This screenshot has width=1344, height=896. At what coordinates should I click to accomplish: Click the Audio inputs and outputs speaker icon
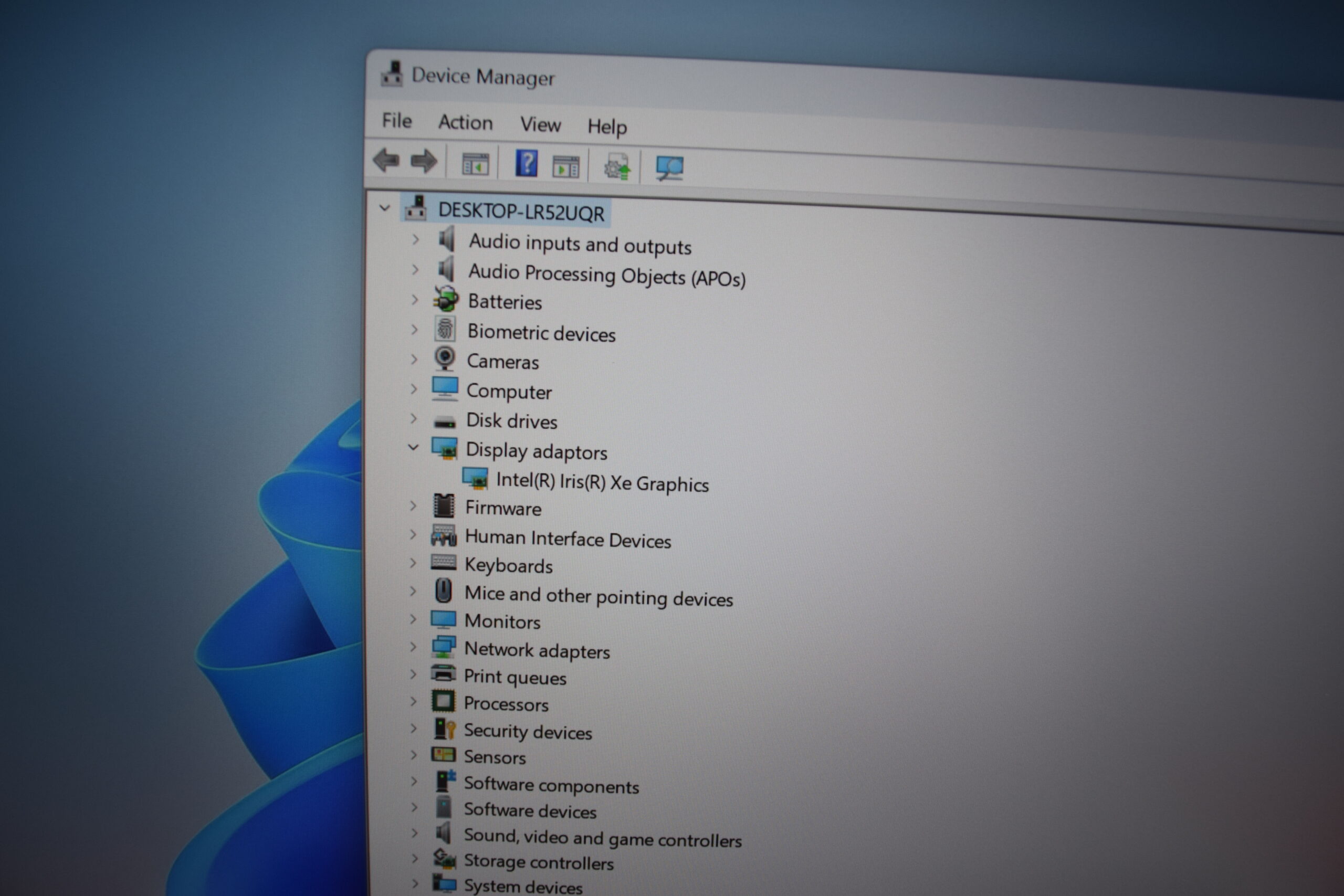447,239
